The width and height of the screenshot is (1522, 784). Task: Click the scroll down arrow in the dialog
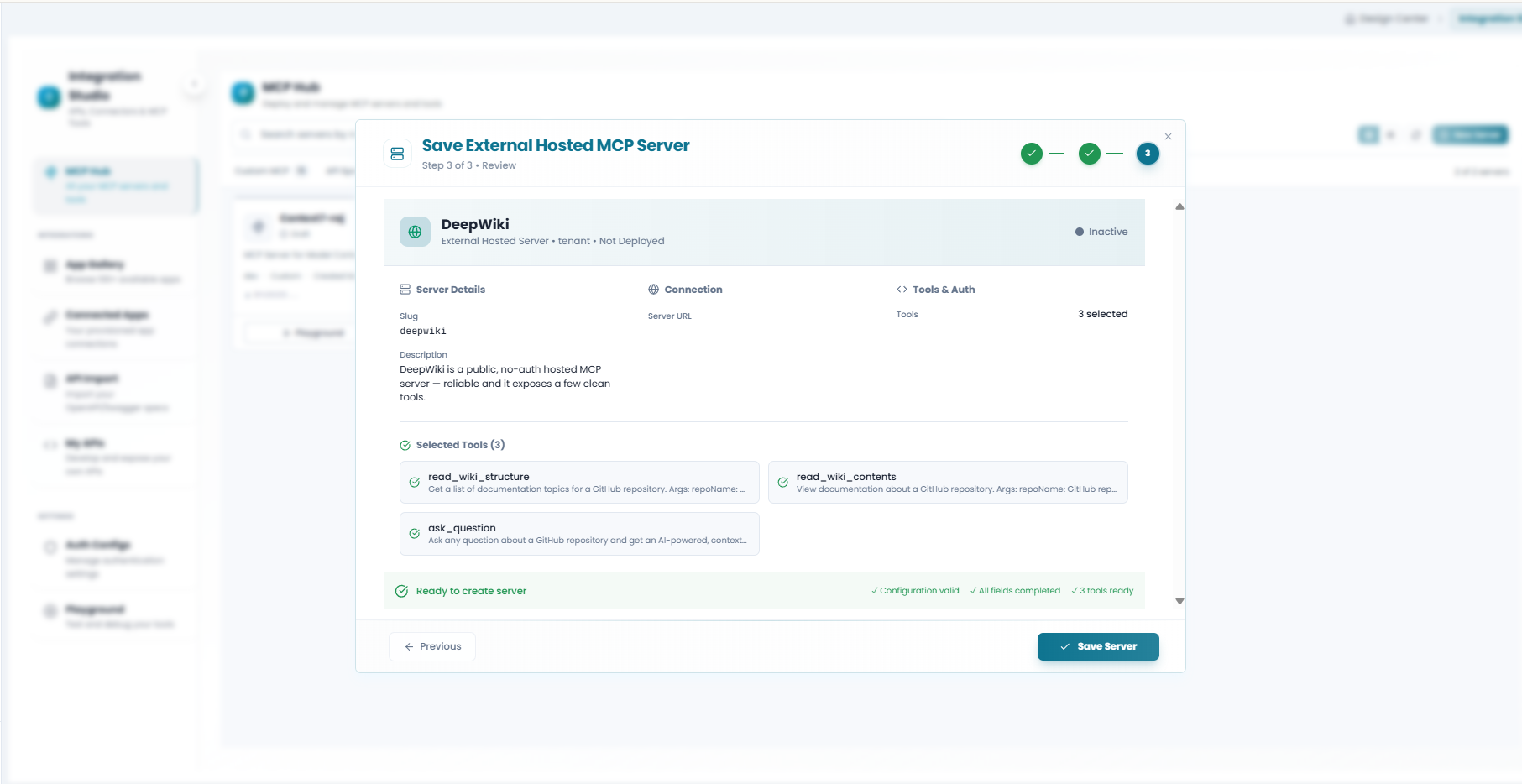pyautogui.click(x=1179, y=601)
